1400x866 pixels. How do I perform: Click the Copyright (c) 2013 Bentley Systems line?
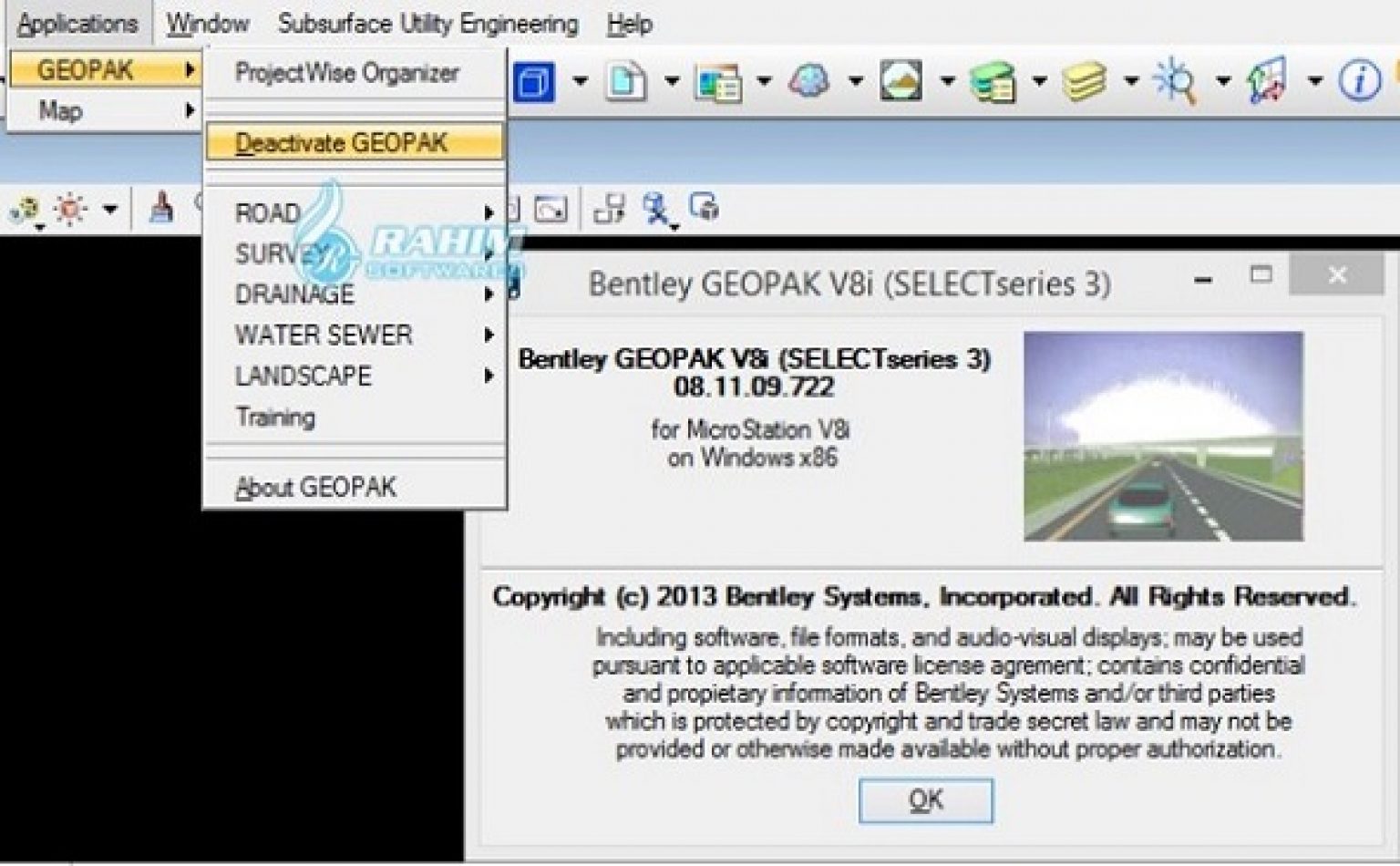(x=924, y=597)
